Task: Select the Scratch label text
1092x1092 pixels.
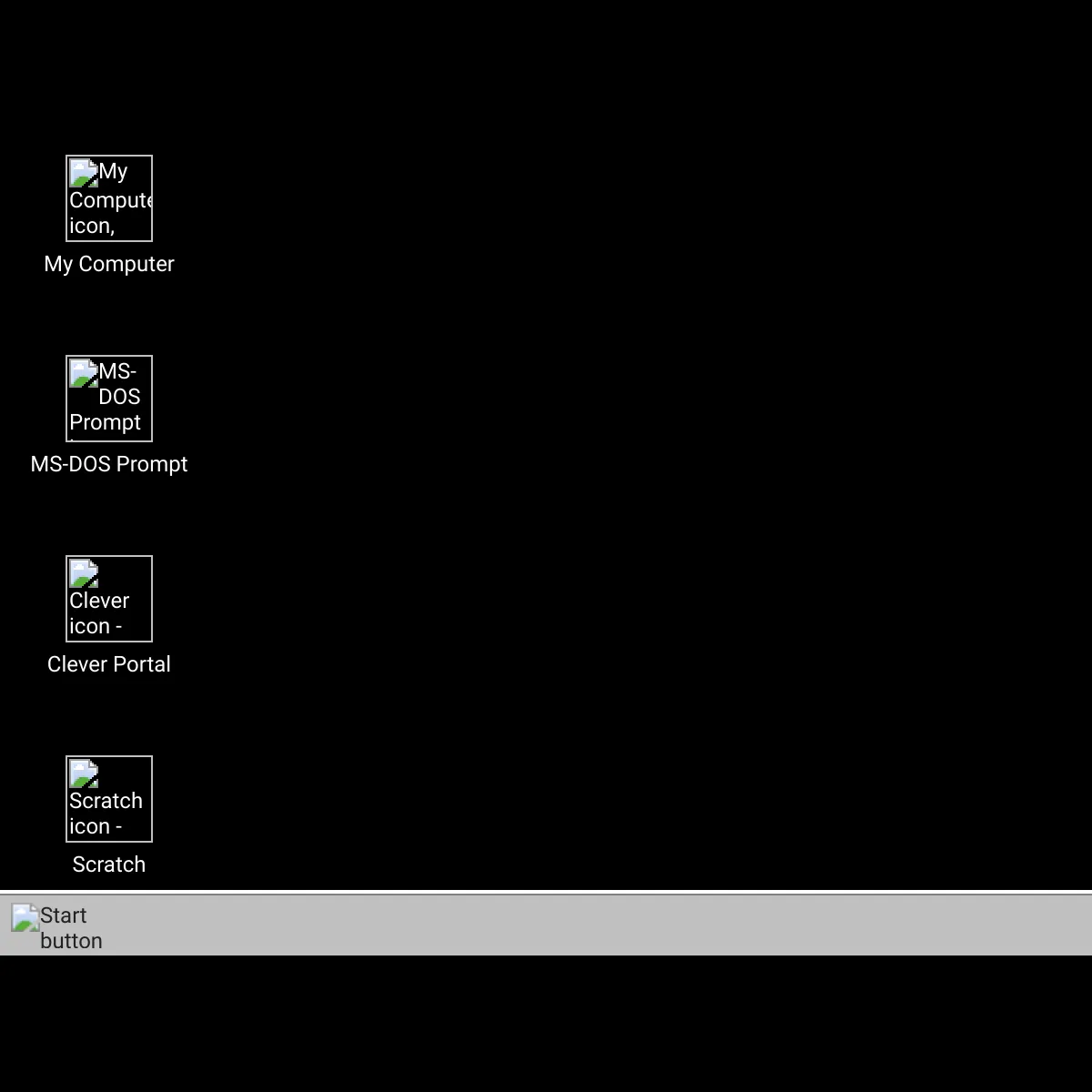Action: [x=108, y=864]
